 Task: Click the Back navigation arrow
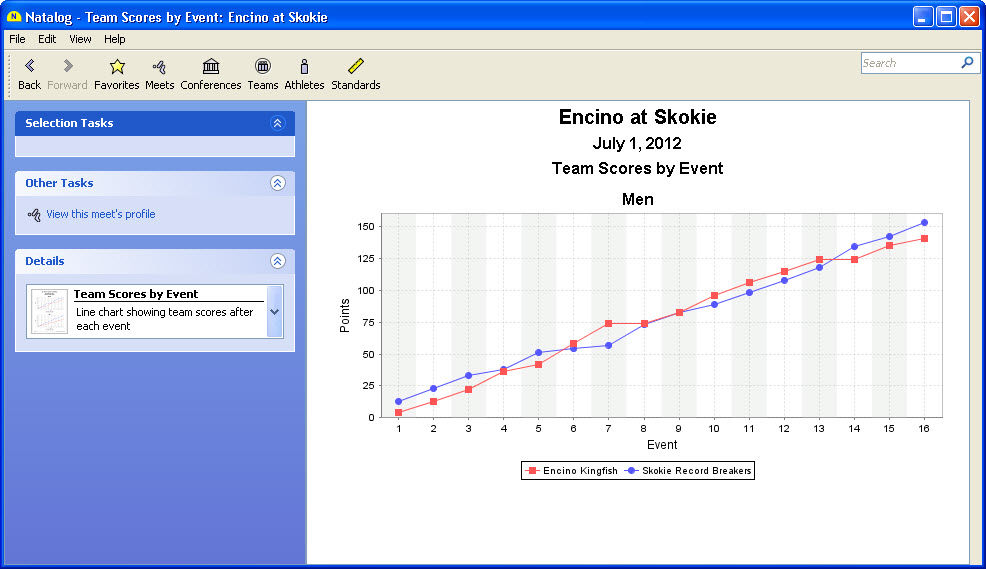coord(29,67)
